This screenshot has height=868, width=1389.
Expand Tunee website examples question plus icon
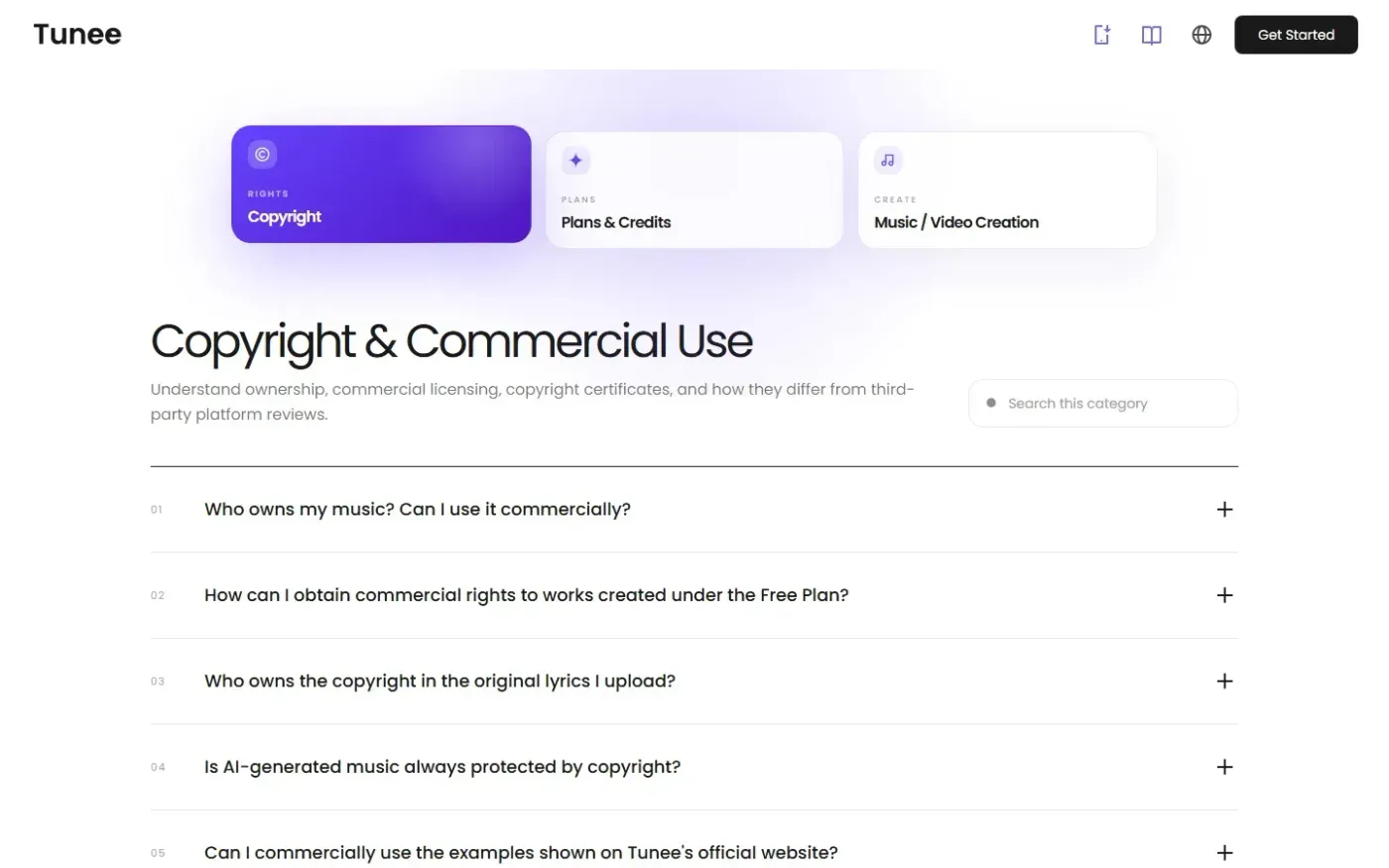[1224, 853]
